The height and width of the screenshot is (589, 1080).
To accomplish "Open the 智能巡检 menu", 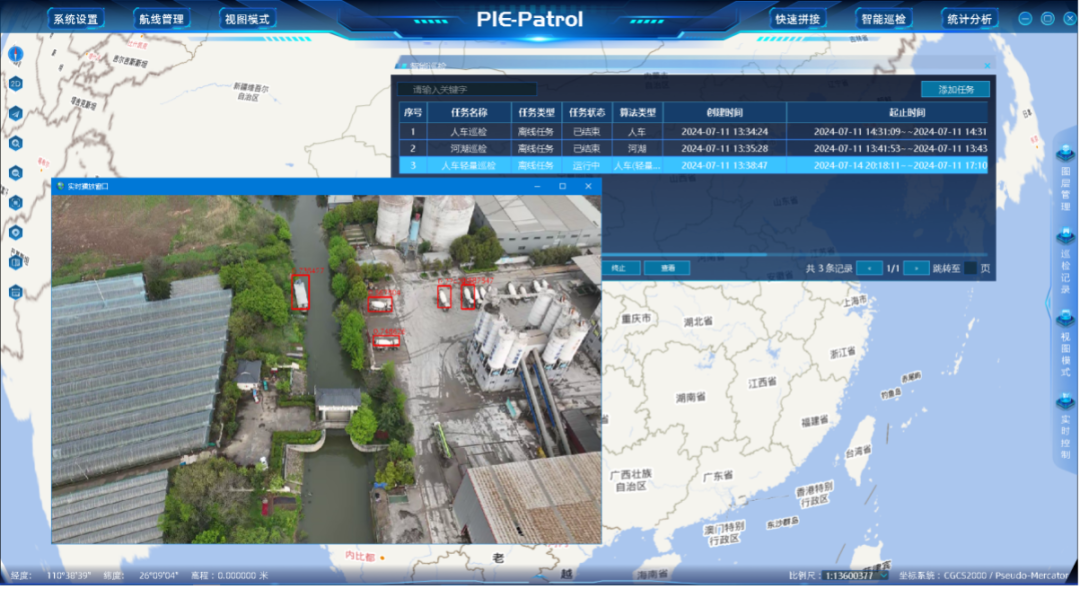I will pyautogui.click(x=883, y=19).
